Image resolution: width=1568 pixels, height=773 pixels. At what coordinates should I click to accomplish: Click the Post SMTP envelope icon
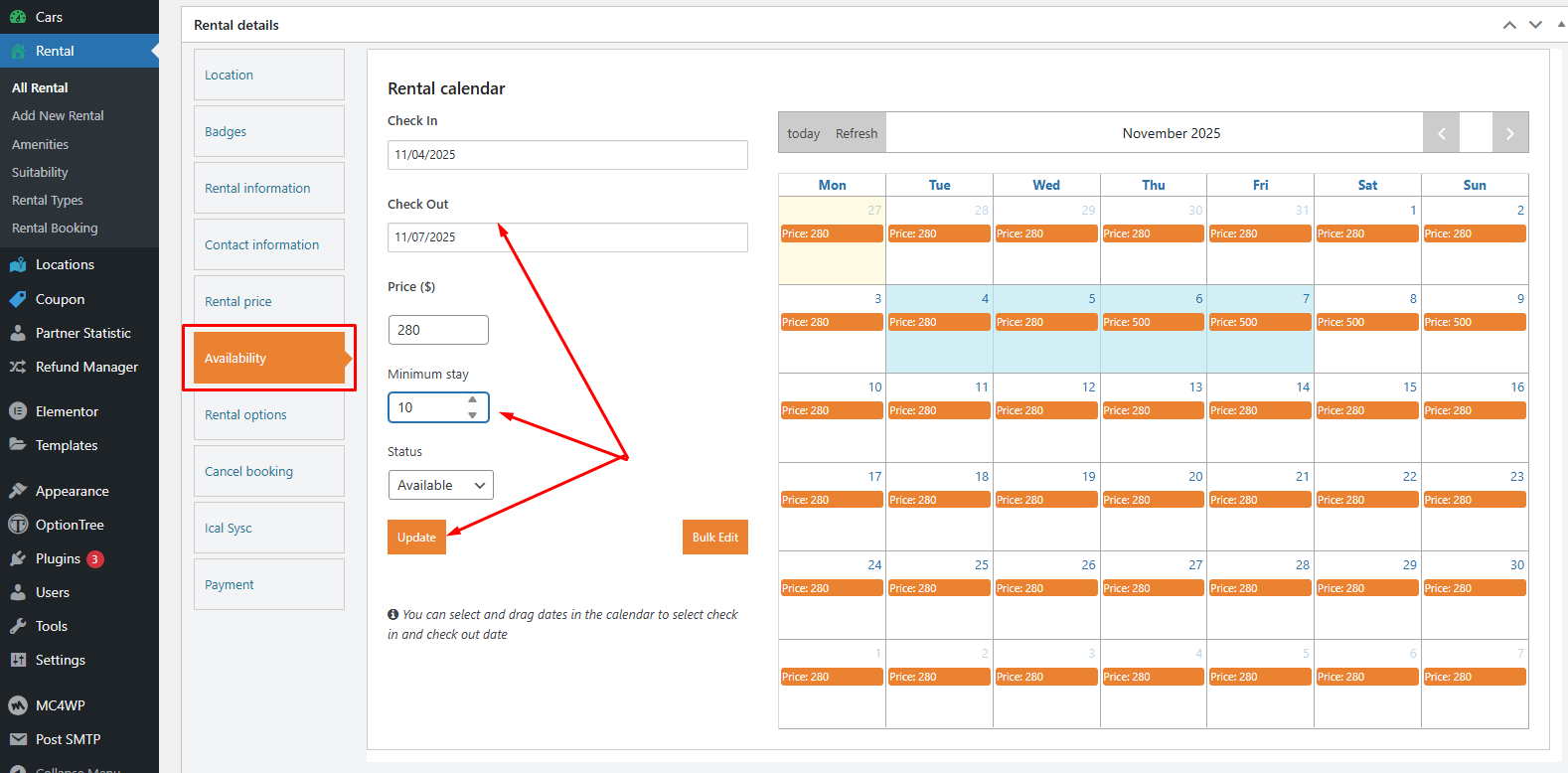(18, 739)
